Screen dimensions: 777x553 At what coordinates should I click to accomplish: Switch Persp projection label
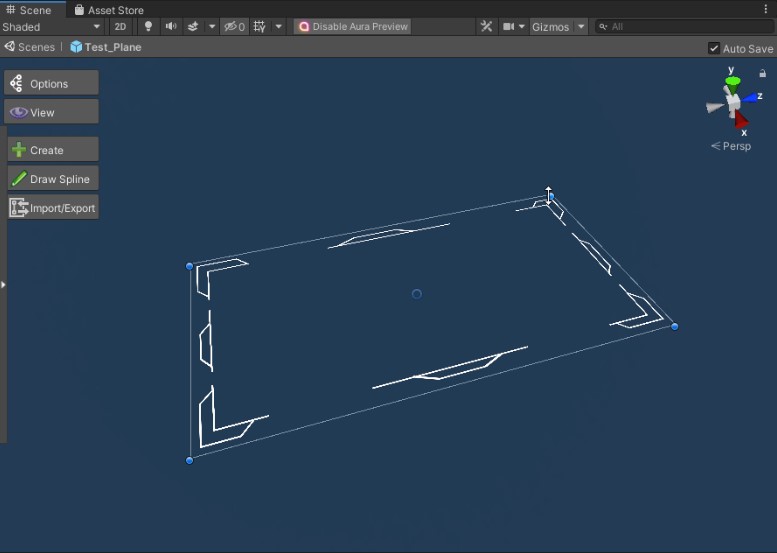(x=731, y=146)
